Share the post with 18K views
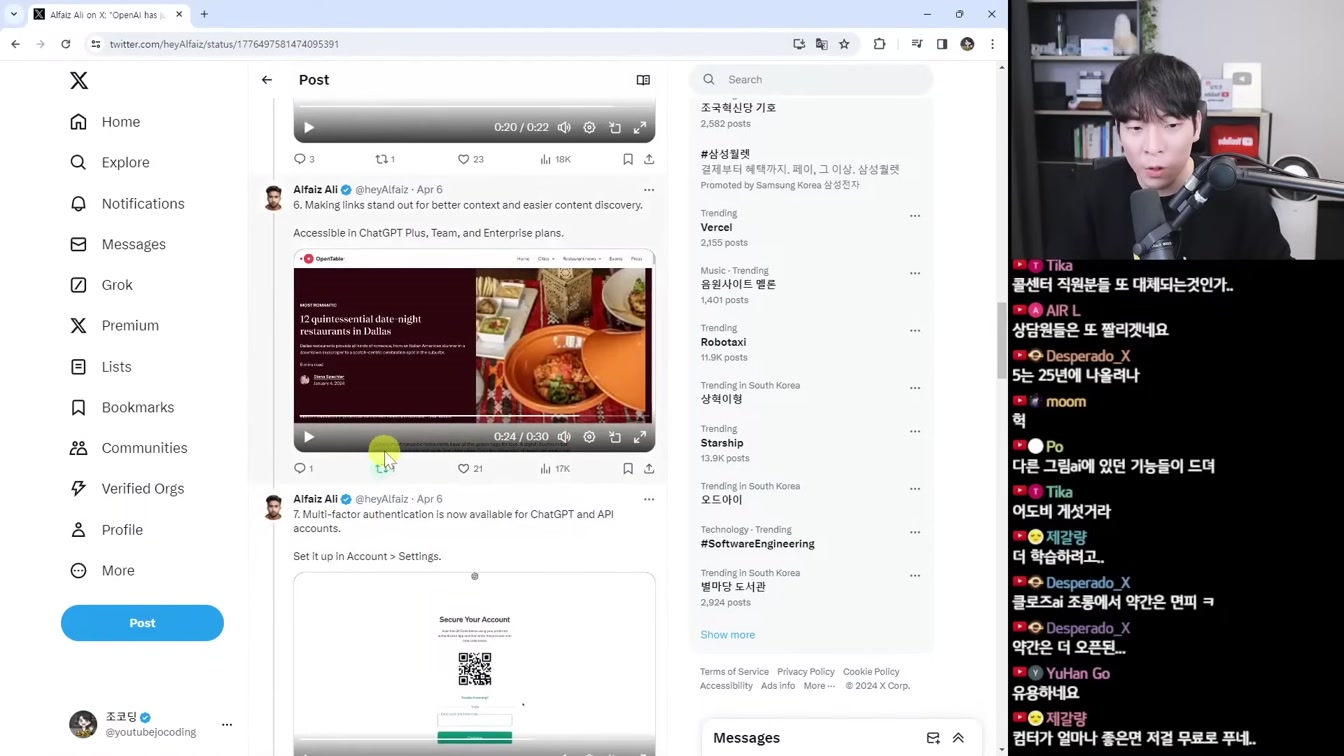The image size is (1344, 756). pyautogui.click(x=649, y=159)
